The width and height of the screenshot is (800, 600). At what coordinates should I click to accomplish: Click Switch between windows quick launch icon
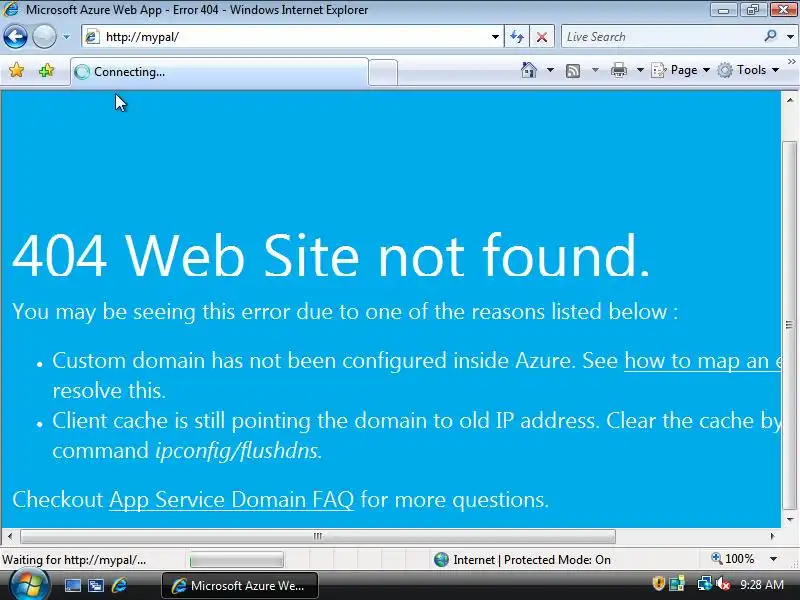point(95,585)
